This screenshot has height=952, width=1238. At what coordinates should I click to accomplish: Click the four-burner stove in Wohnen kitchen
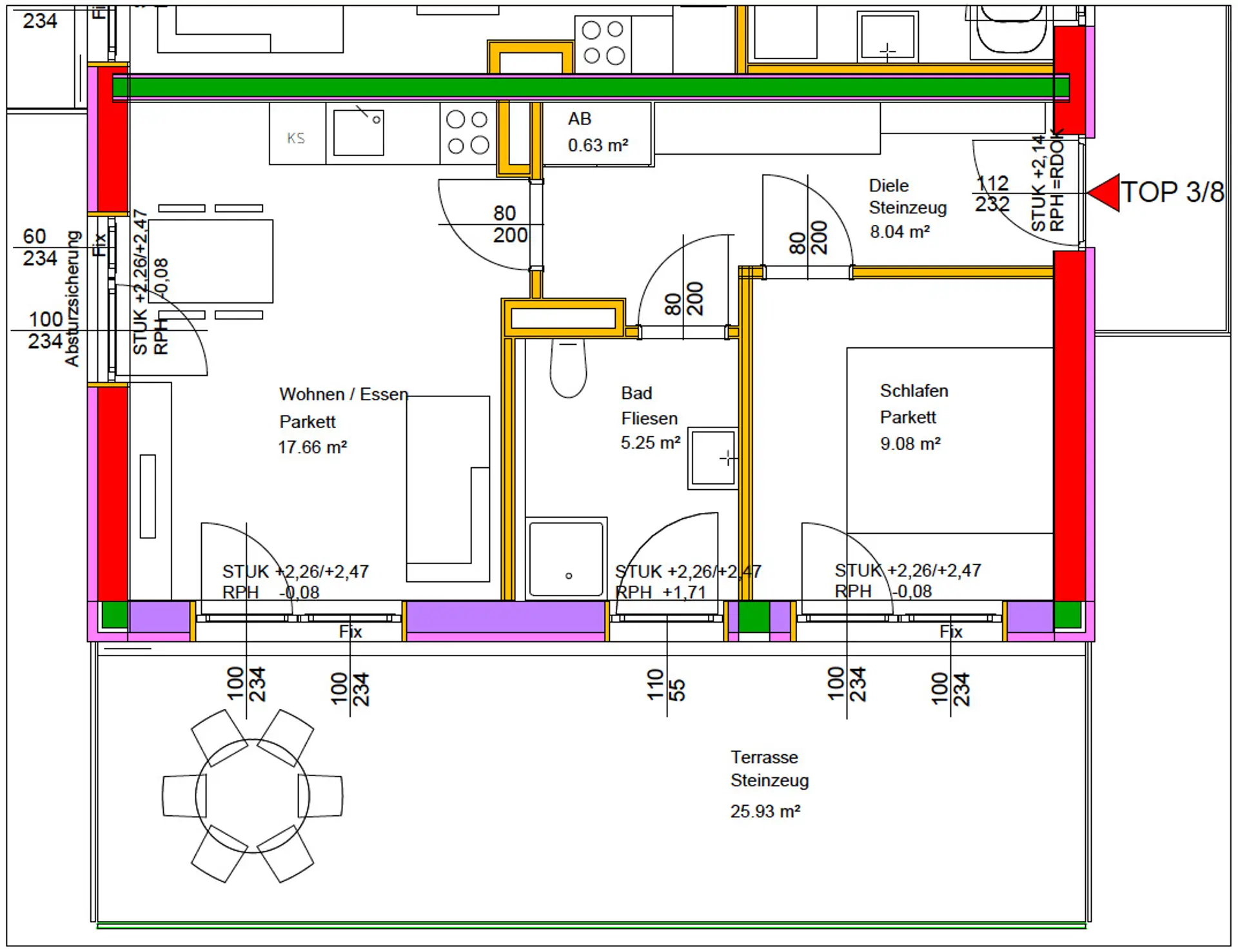[x=468, y=133]
